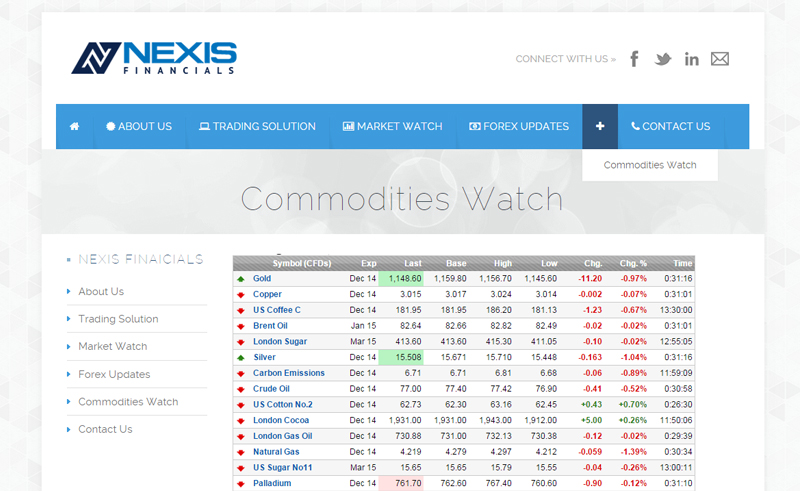800x491 pixels.
Task: Click the red down arrow beside Copper
Action: pyautogui.click(x=240, y=295)
